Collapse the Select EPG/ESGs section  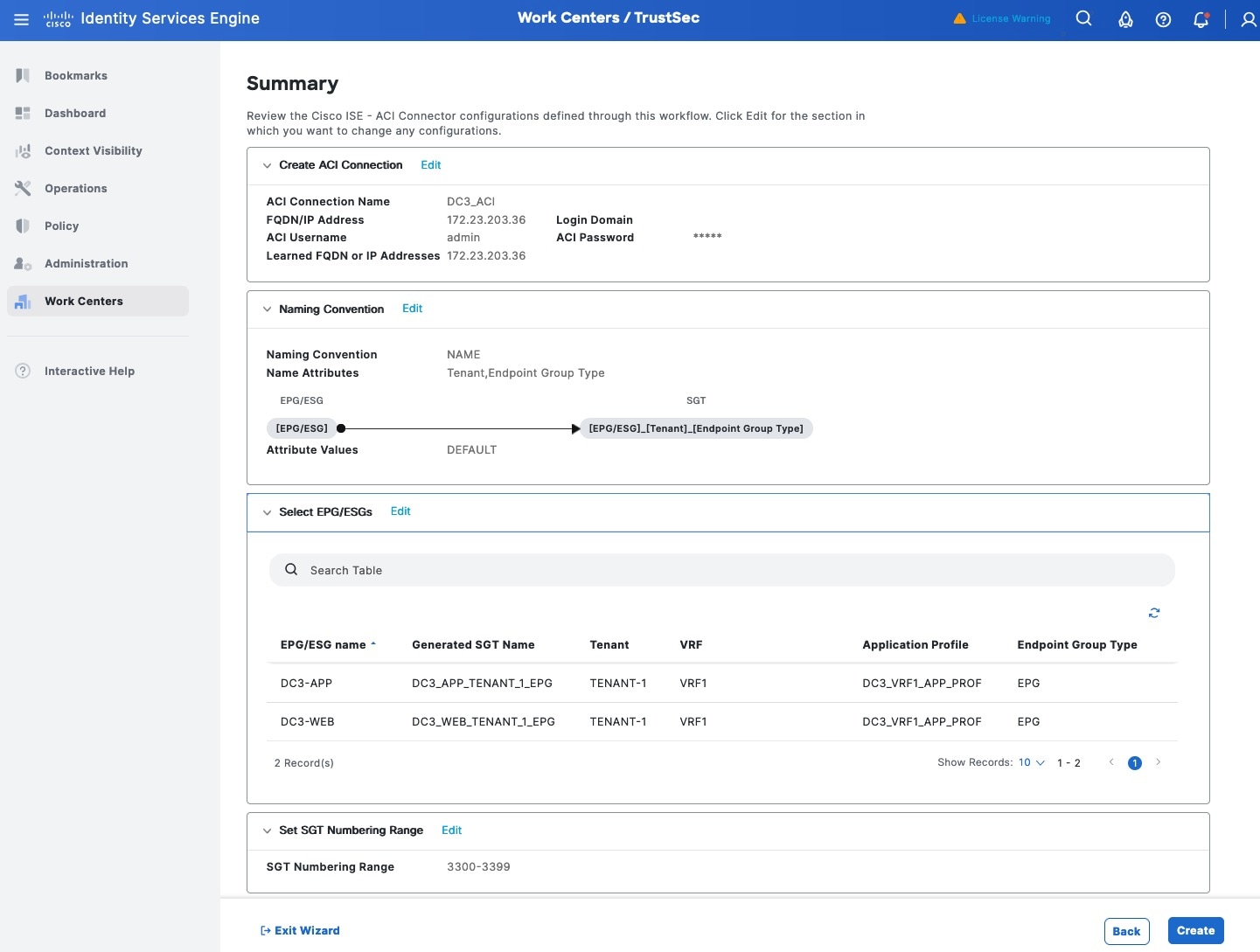point(268,512)
